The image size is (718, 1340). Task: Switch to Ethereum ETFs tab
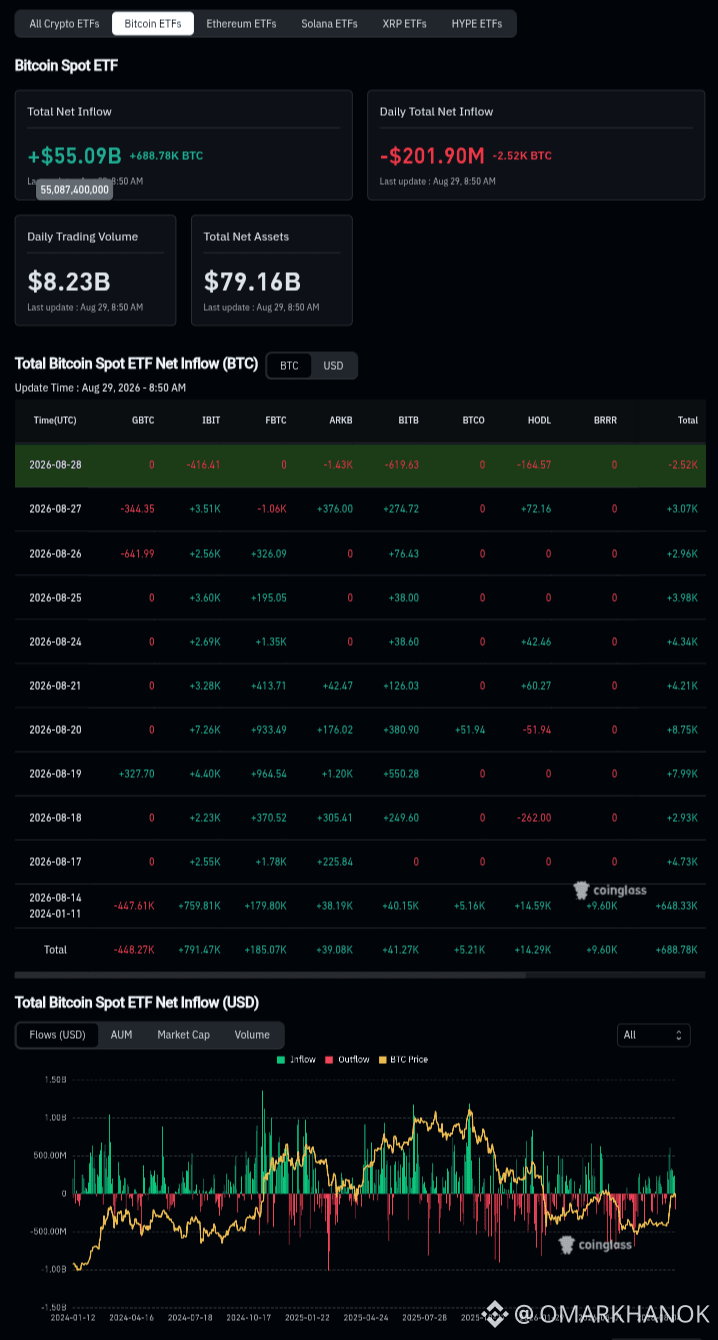[241, 23]
